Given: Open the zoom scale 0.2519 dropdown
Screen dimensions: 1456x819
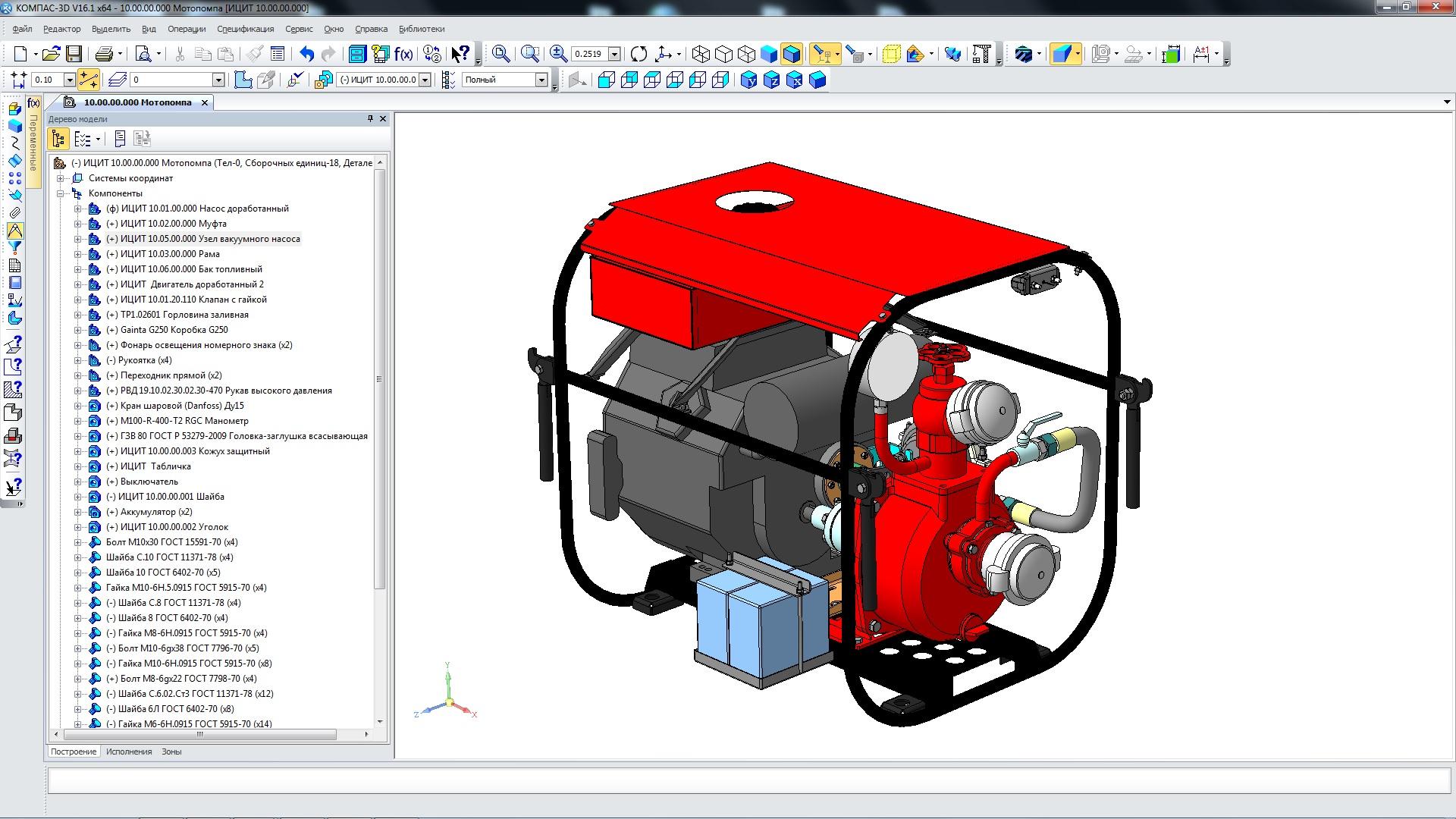Looking at the screenshot, I should 614,54.
